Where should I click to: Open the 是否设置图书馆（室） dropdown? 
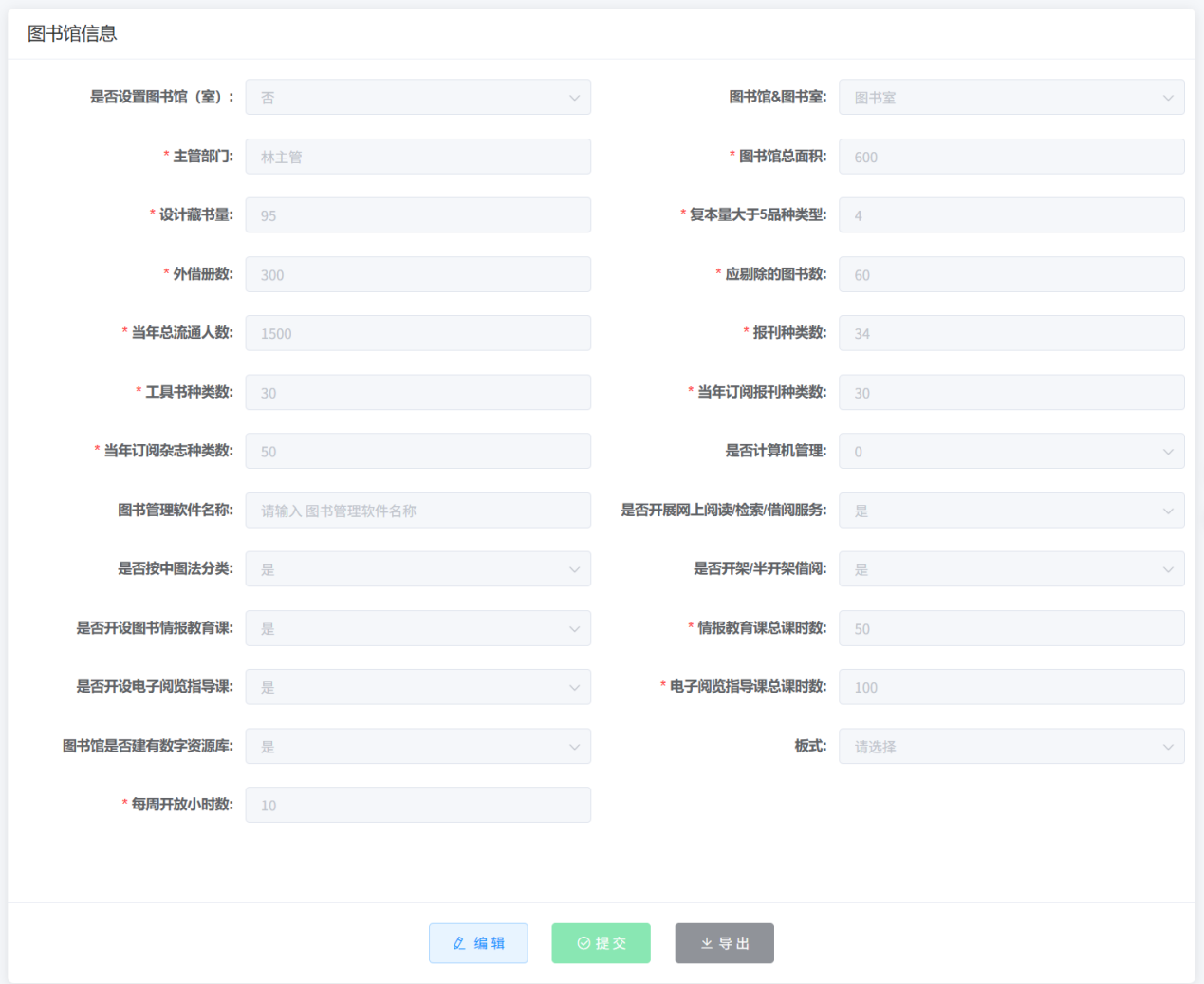point(417,98)
